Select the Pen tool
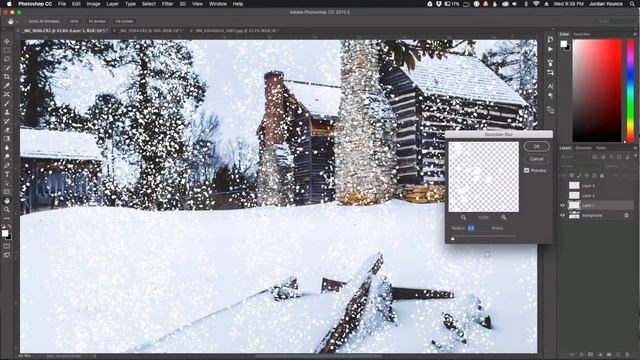Viewport: 640px width, 360px height. point(7,165)
